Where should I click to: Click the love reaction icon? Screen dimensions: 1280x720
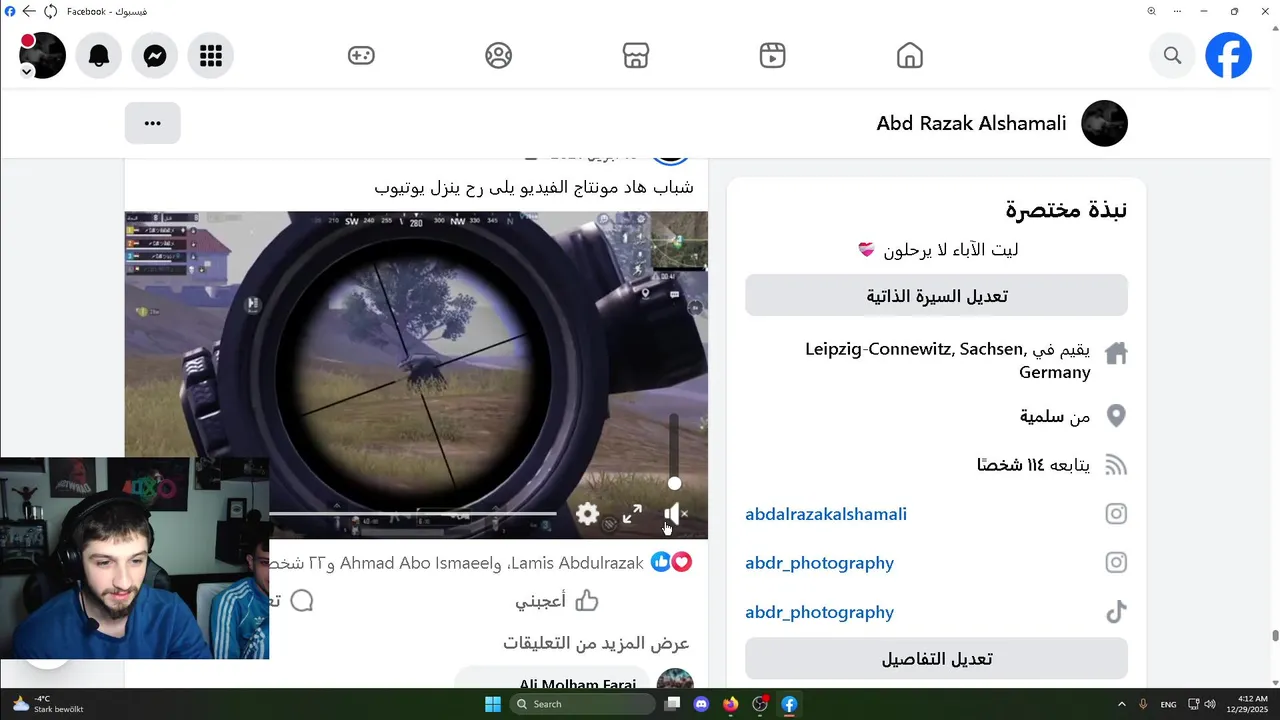[x=681, y=562]
